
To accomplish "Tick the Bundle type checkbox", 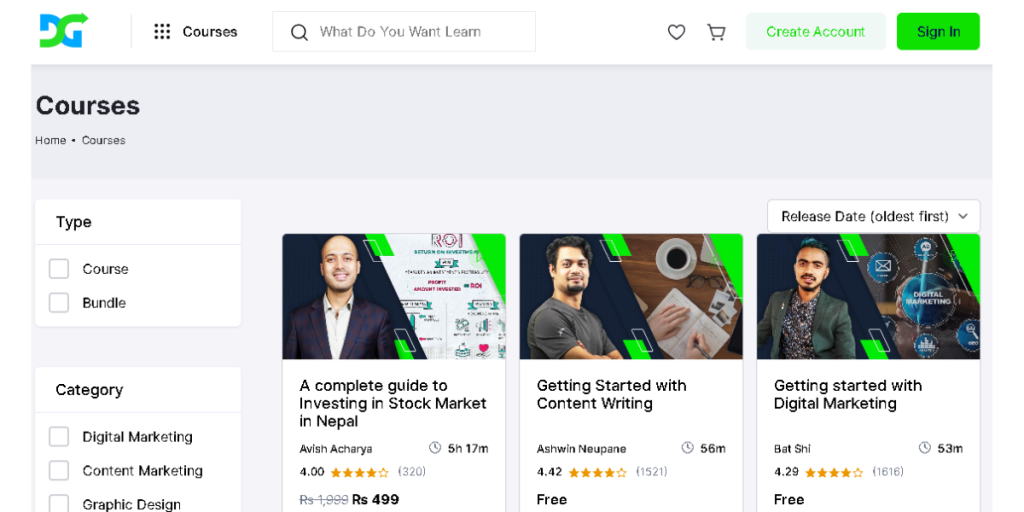I will [x=59, y=302].
